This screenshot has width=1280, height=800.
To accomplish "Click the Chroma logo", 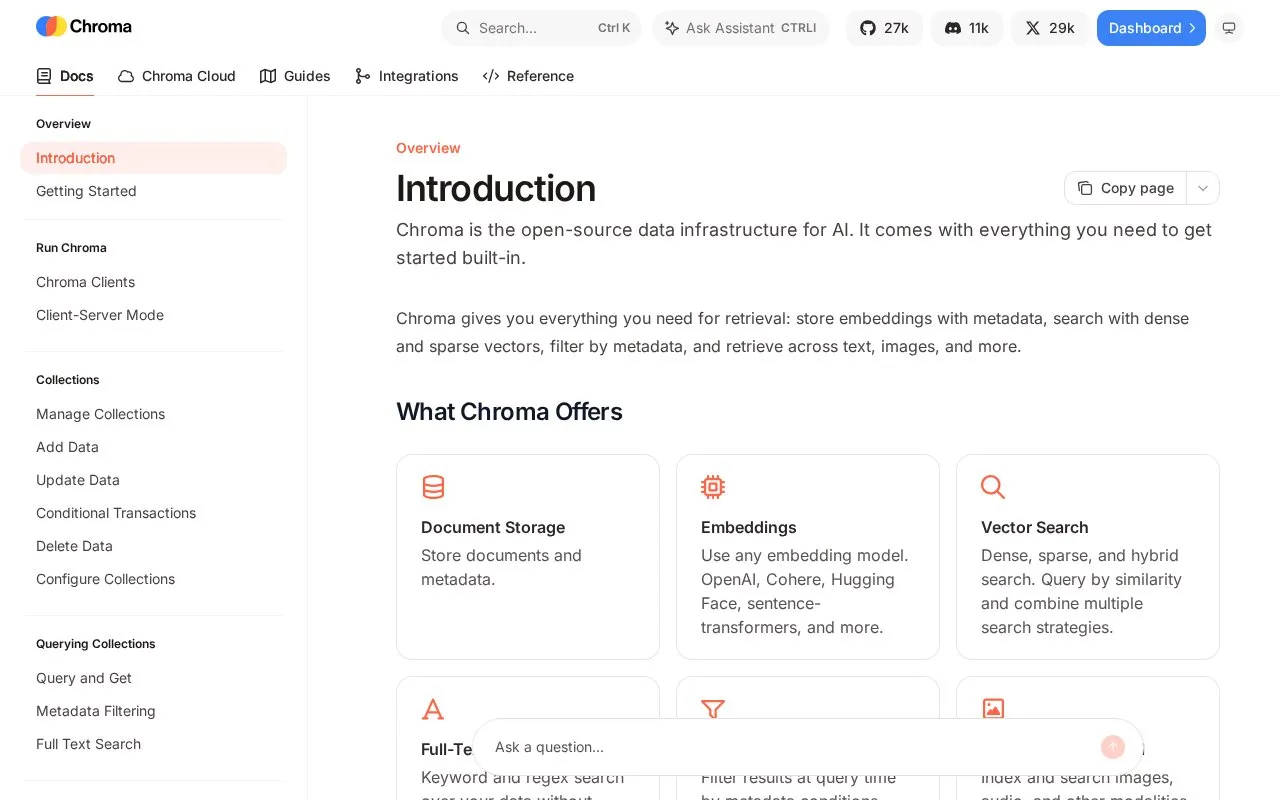I will click(x=84, y=27).
